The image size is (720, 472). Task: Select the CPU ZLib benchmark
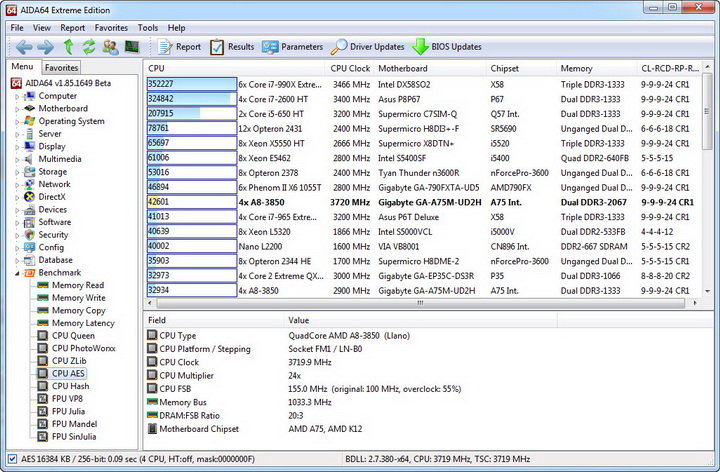click(69, 361)
